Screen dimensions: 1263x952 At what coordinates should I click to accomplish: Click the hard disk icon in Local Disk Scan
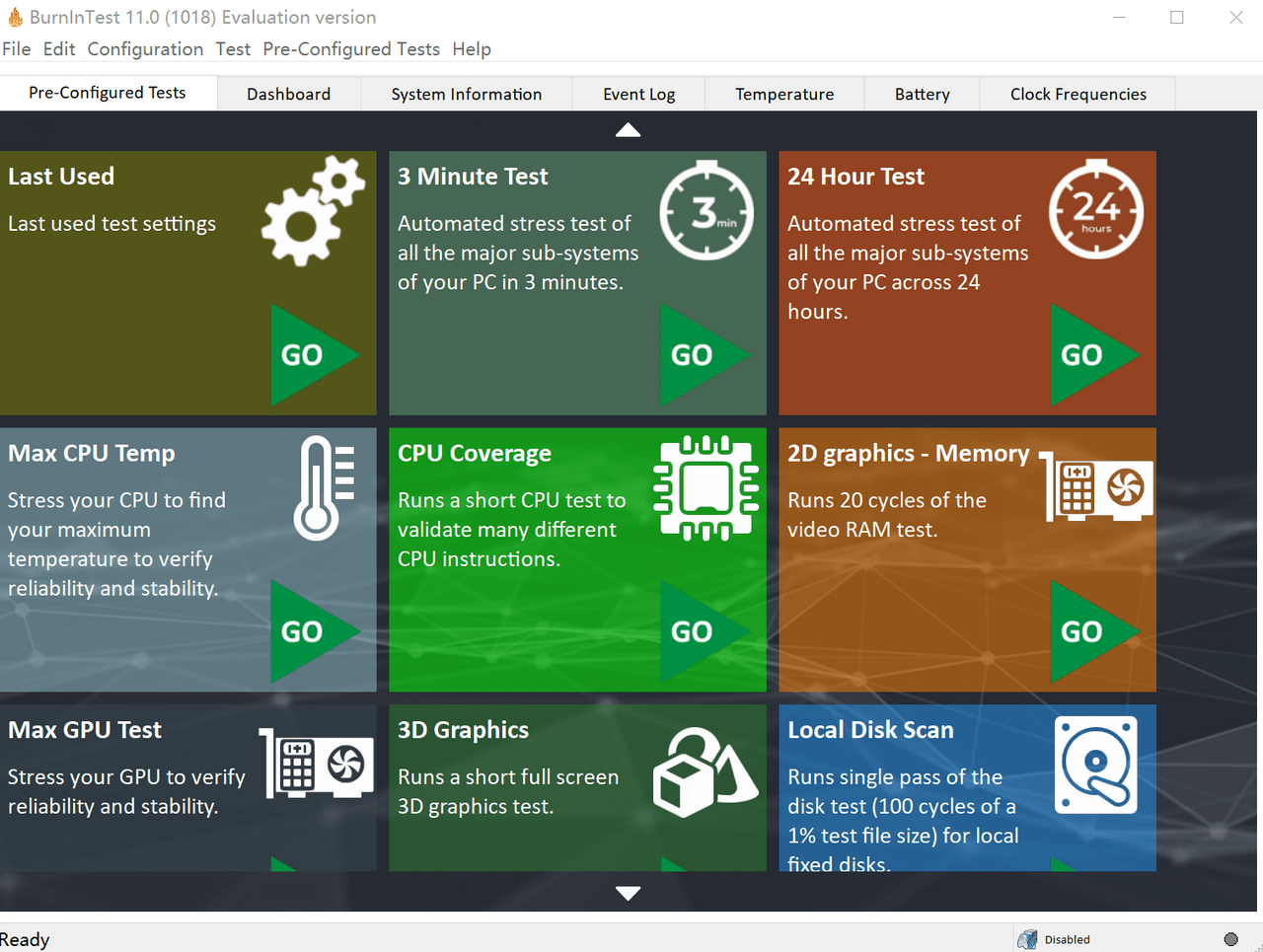(x=1095, y=765)
